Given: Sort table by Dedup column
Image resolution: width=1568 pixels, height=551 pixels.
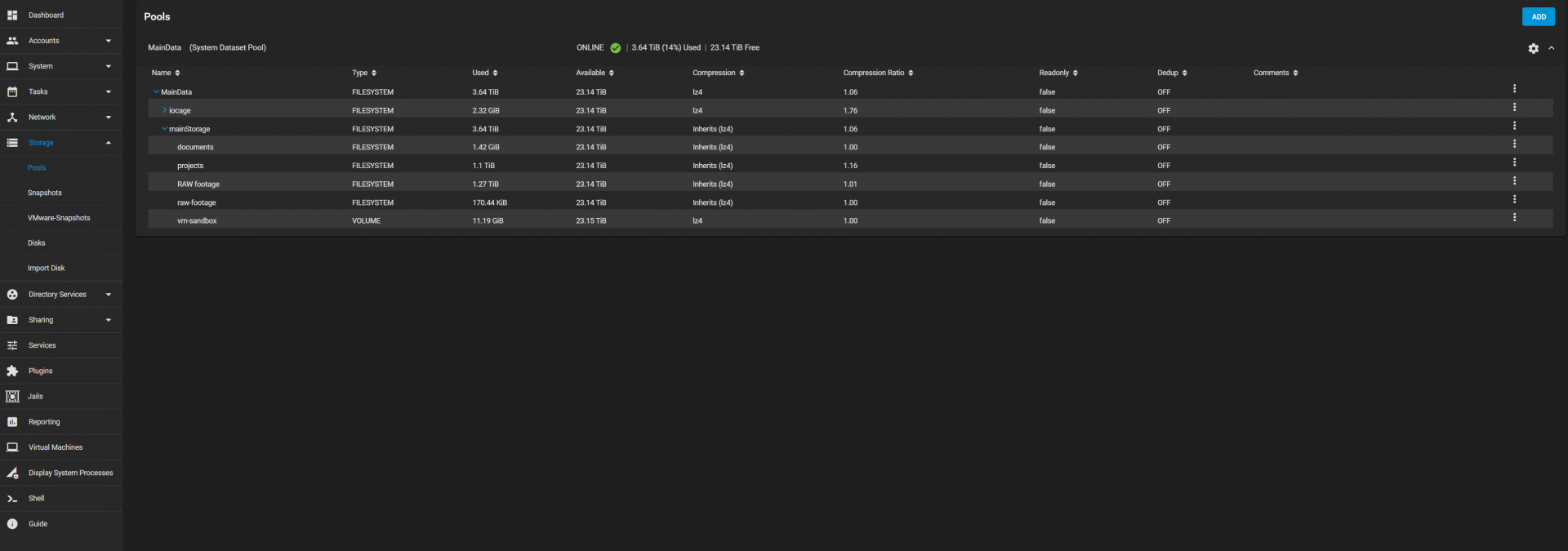Looking at the screenshot, I should click(x=1172, y=73).
